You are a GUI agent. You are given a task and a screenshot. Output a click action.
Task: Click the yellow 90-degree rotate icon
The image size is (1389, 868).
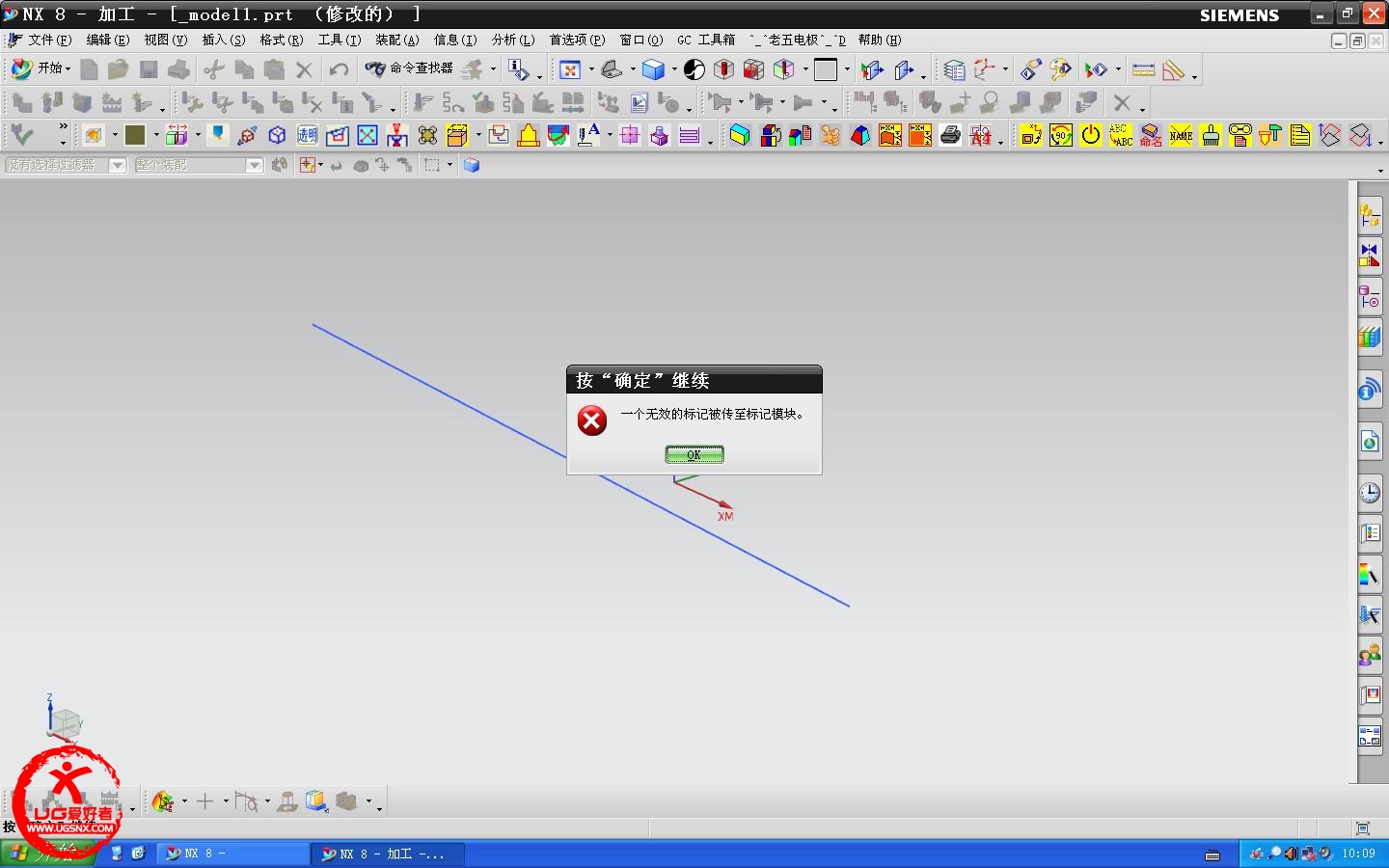point(1061,135)
